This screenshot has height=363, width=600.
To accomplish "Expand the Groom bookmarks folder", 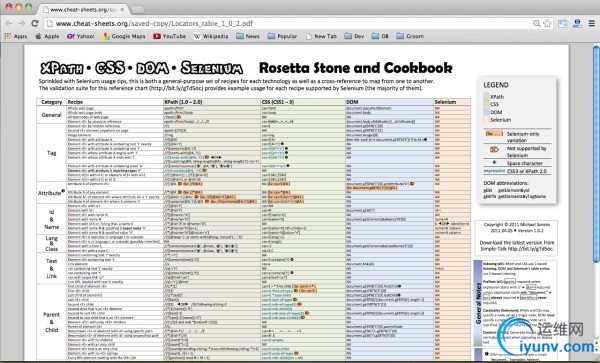I will coord(410,36).
